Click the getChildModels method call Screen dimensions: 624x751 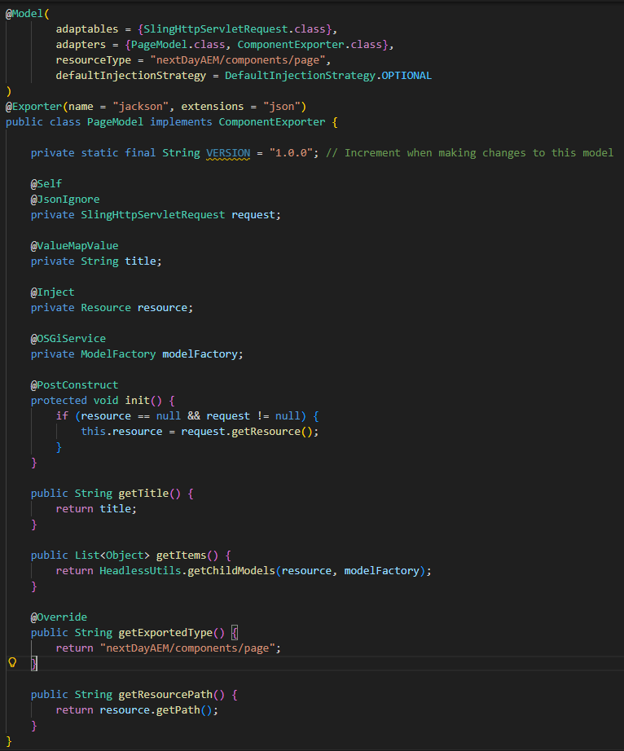pyautogui.click(x=231, y=571)
